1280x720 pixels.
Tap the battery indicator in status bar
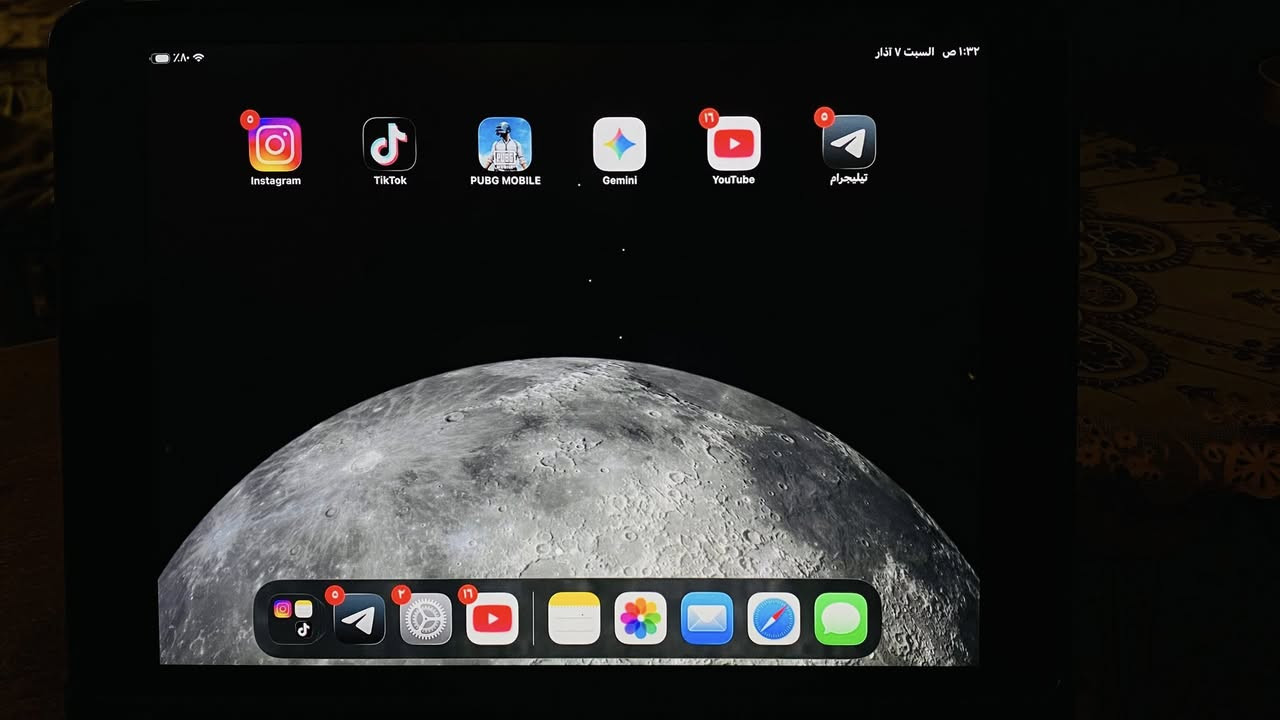(160, 58)
